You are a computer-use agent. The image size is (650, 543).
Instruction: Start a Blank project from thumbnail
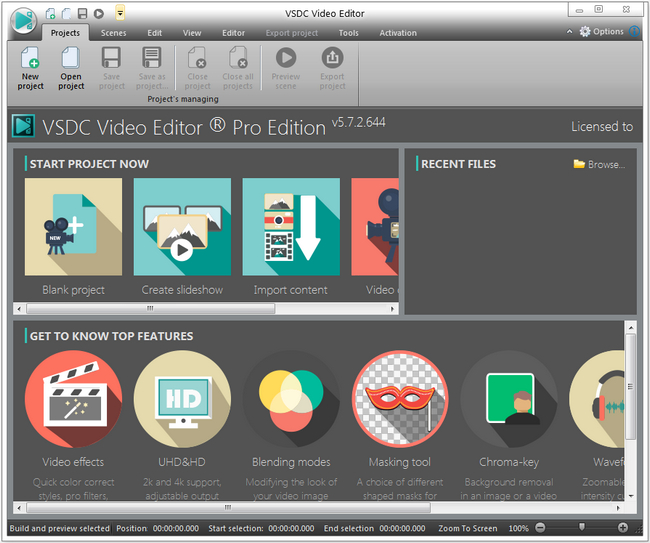(73, 227)
